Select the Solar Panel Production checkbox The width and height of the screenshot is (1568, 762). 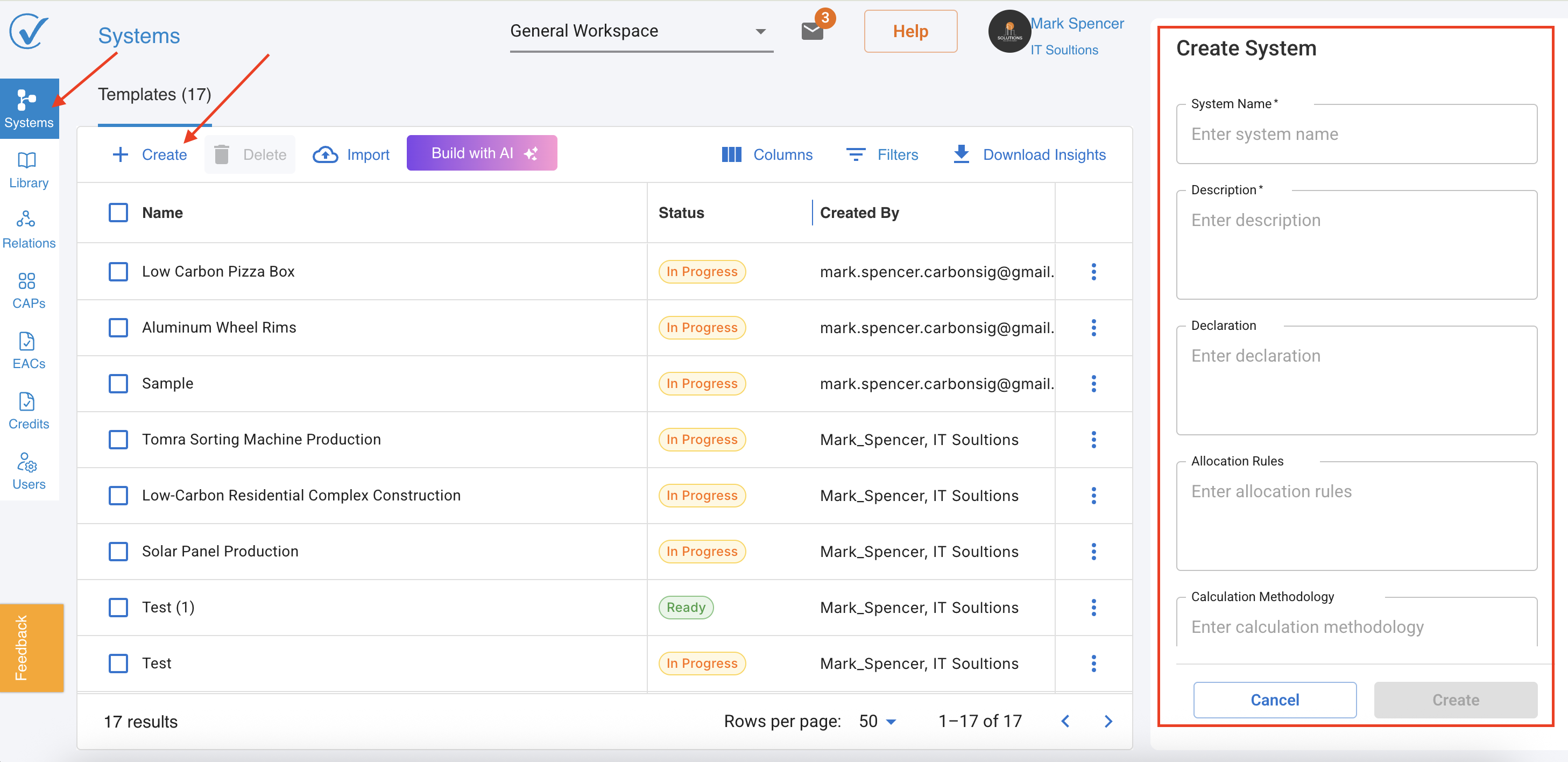(118, 552)
